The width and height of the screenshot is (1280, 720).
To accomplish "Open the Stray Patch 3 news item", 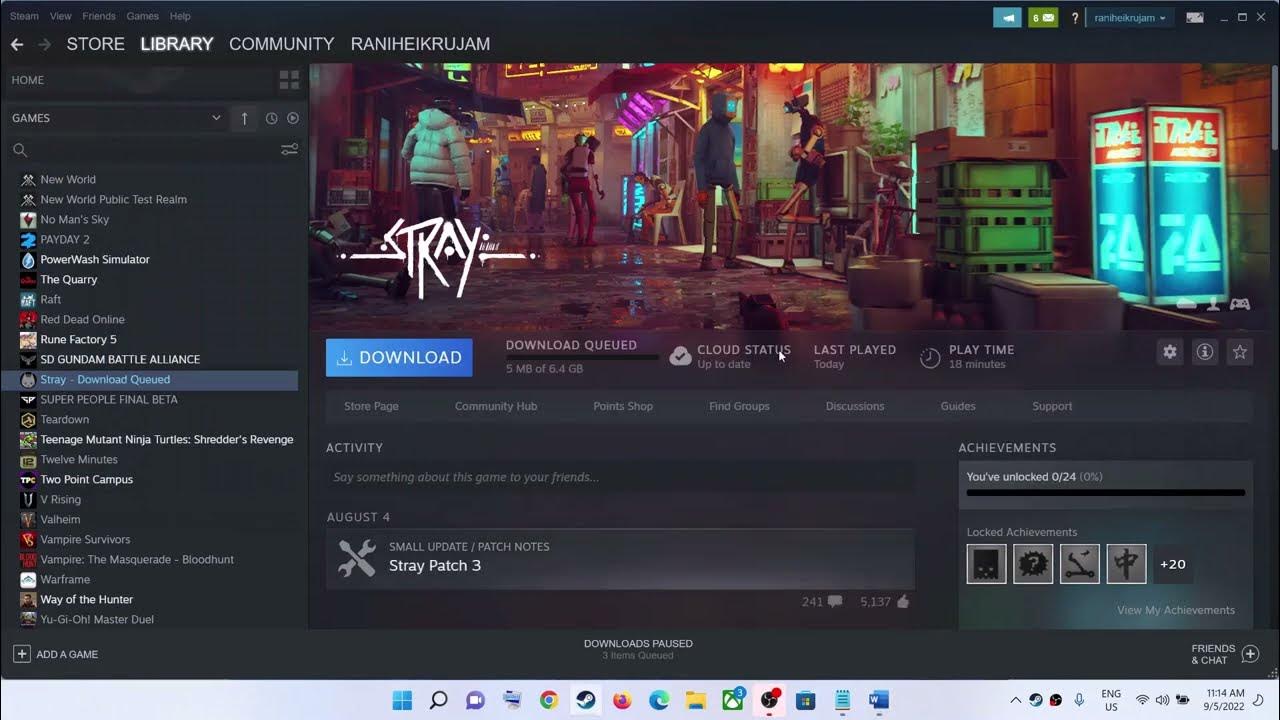I will click(620, 558).
